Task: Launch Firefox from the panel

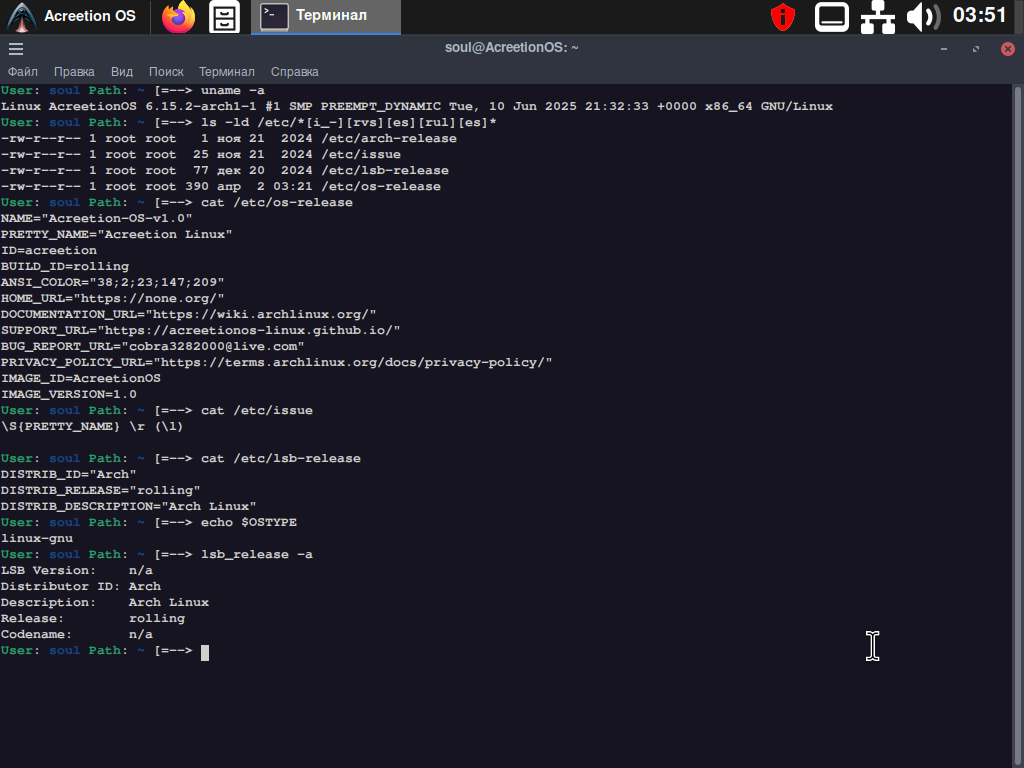Action: (x=178, y=16)
